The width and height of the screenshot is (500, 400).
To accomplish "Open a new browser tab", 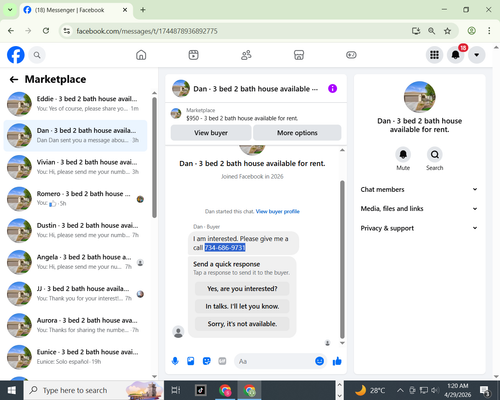I will [x=143, y=10].
